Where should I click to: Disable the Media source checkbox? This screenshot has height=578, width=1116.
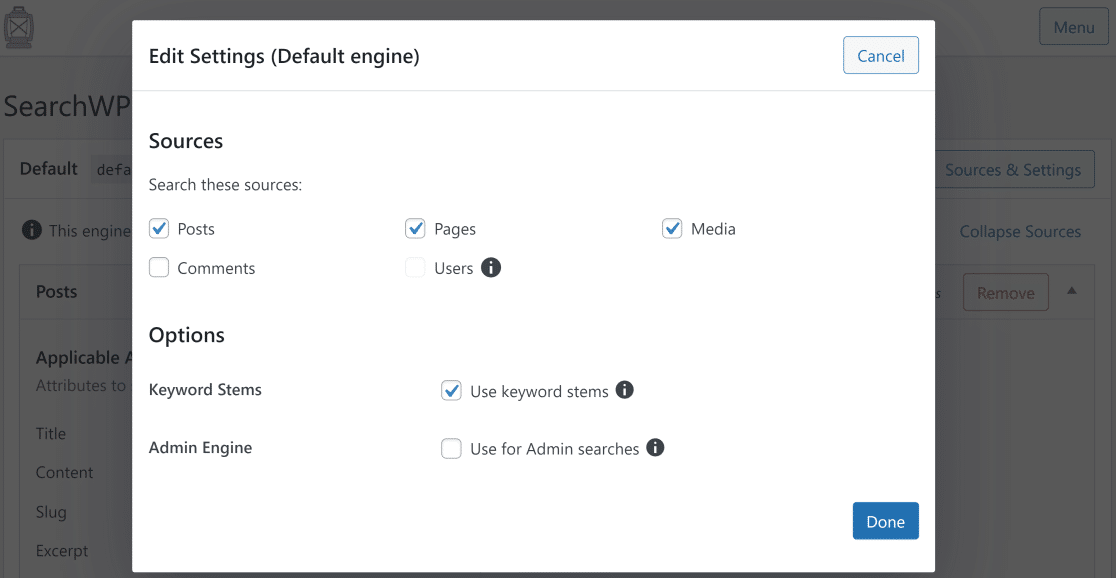(672, 229)
